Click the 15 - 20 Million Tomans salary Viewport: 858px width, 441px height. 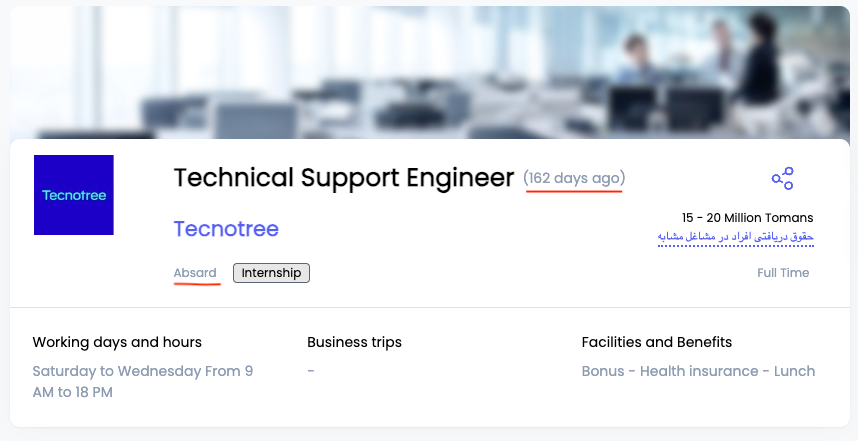coord(747,218)
